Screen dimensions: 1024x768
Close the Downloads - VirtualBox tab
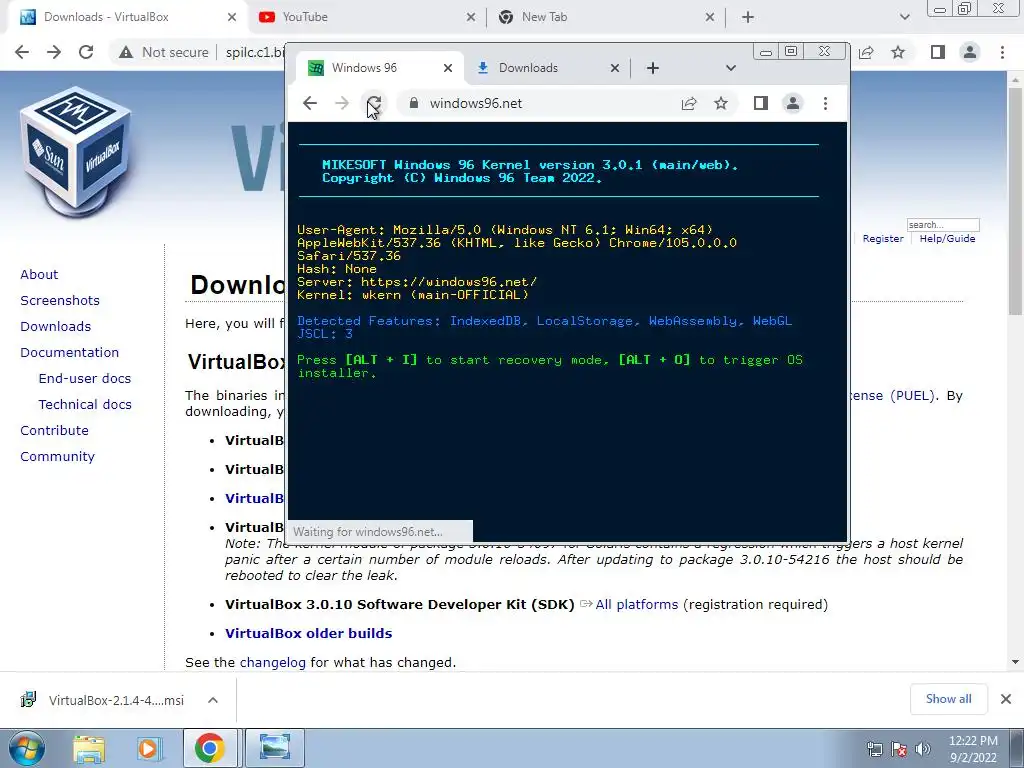pyautogui.click(x=232, y=18)
